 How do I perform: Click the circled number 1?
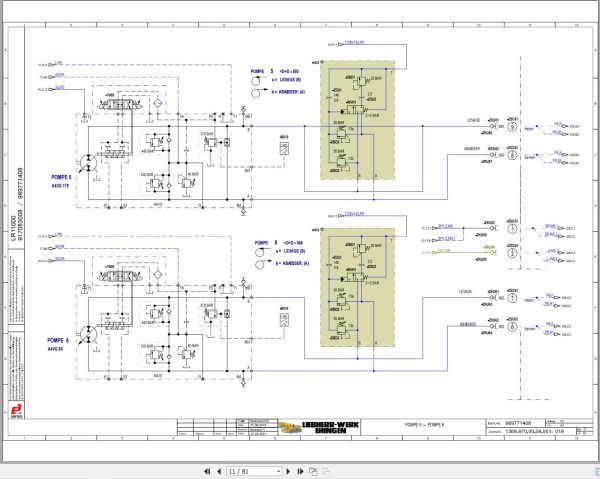(x=512, y=229)
